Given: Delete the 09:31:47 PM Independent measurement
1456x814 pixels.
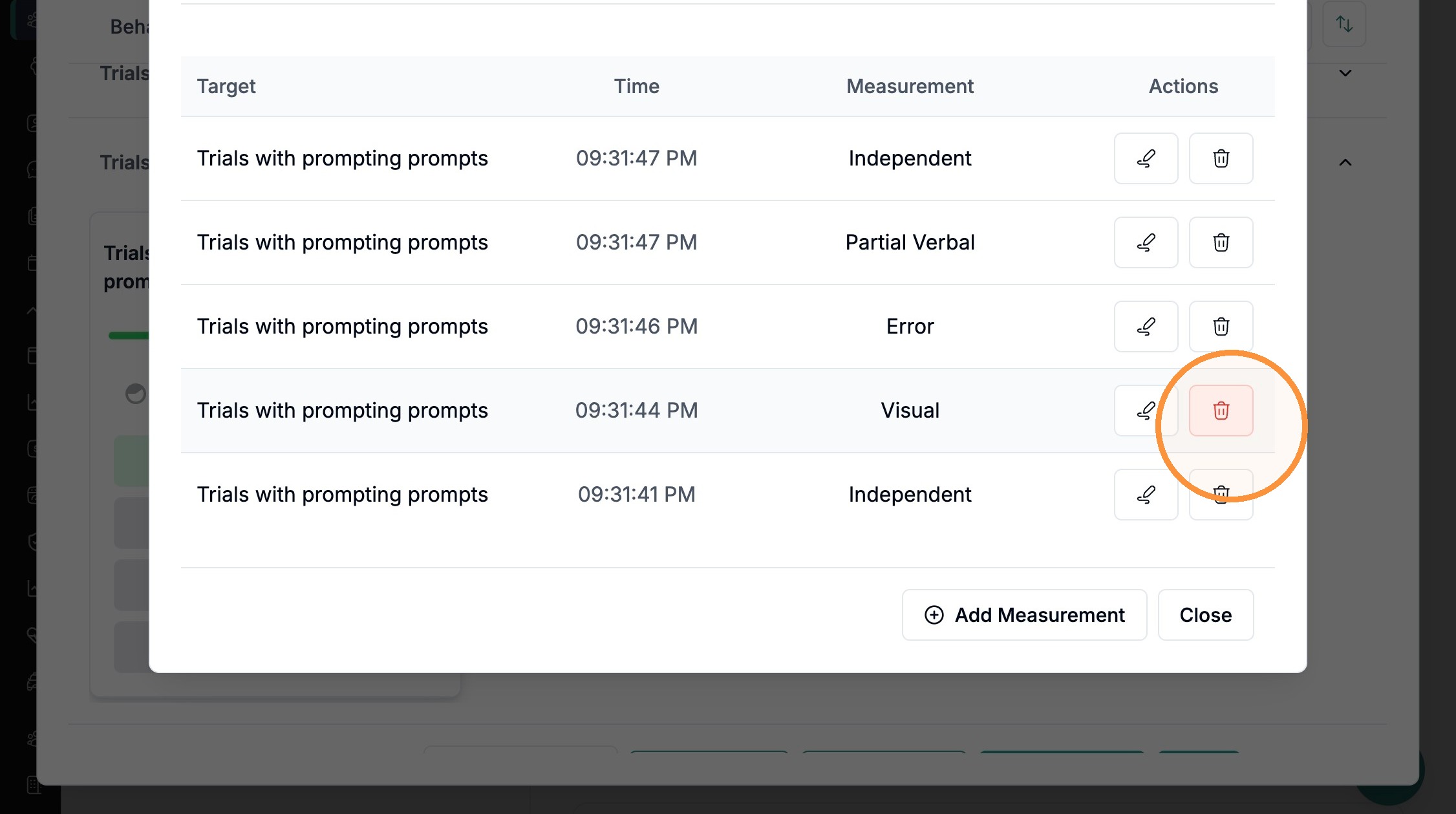Looking at the screenshot, I should point(1221,158).
